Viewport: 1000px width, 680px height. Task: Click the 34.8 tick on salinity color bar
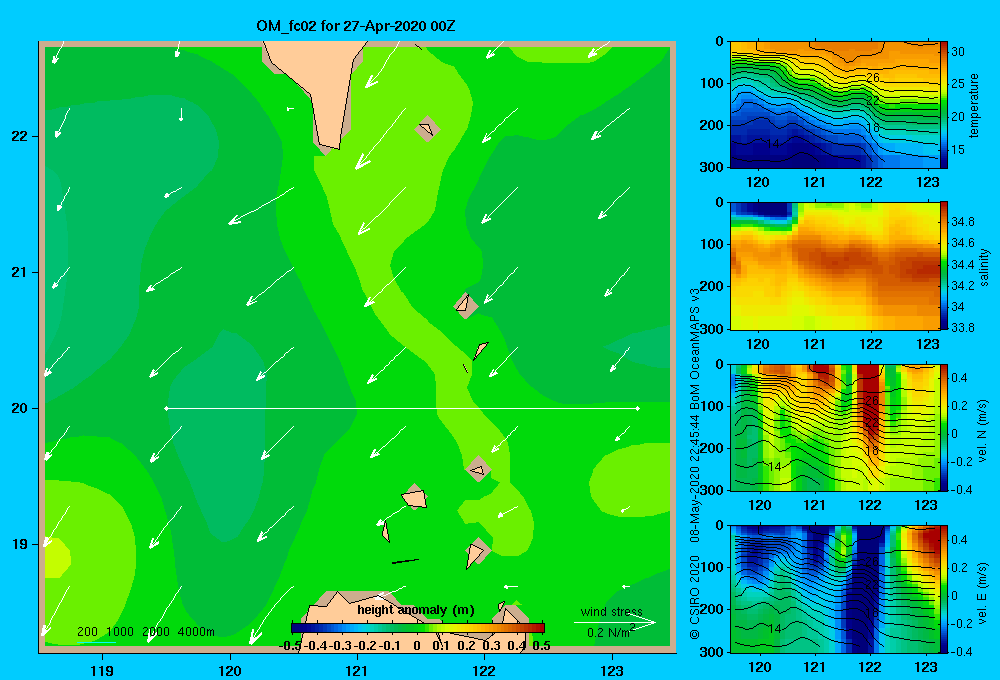click(x=962, y=222)
